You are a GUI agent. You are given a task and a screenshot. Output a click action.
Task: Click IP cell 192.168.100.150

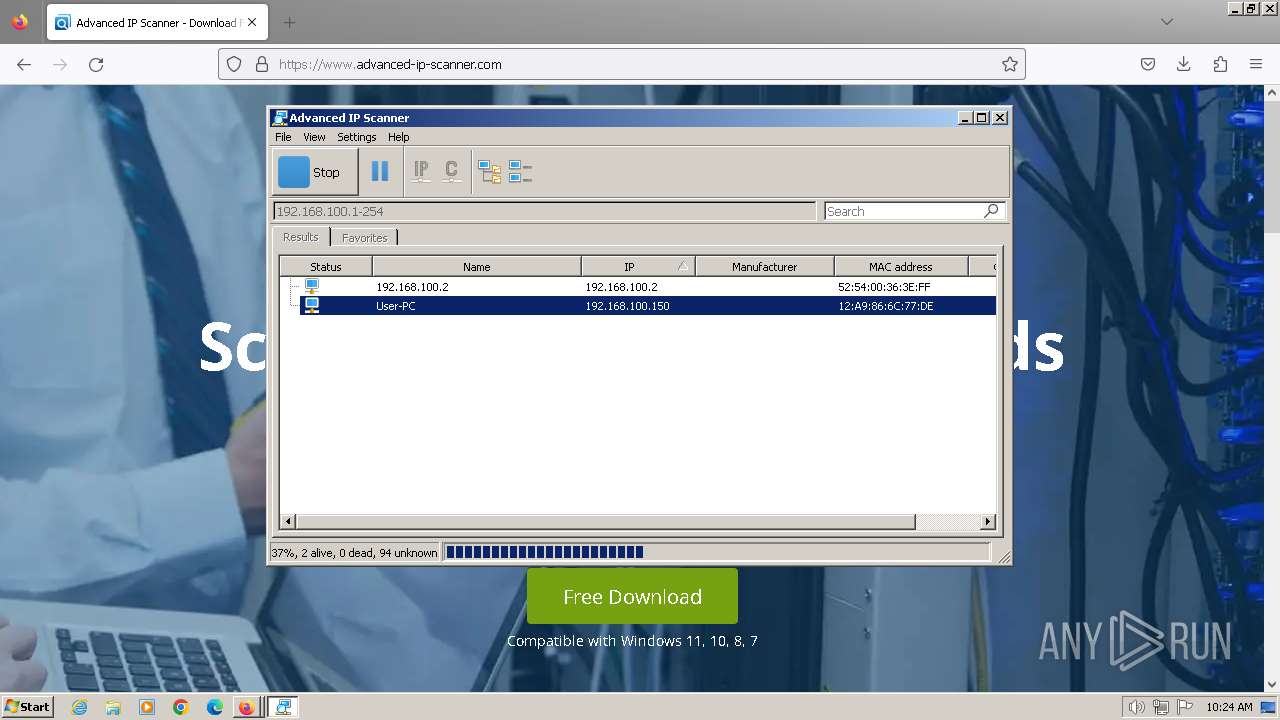[x=627, y=306]
